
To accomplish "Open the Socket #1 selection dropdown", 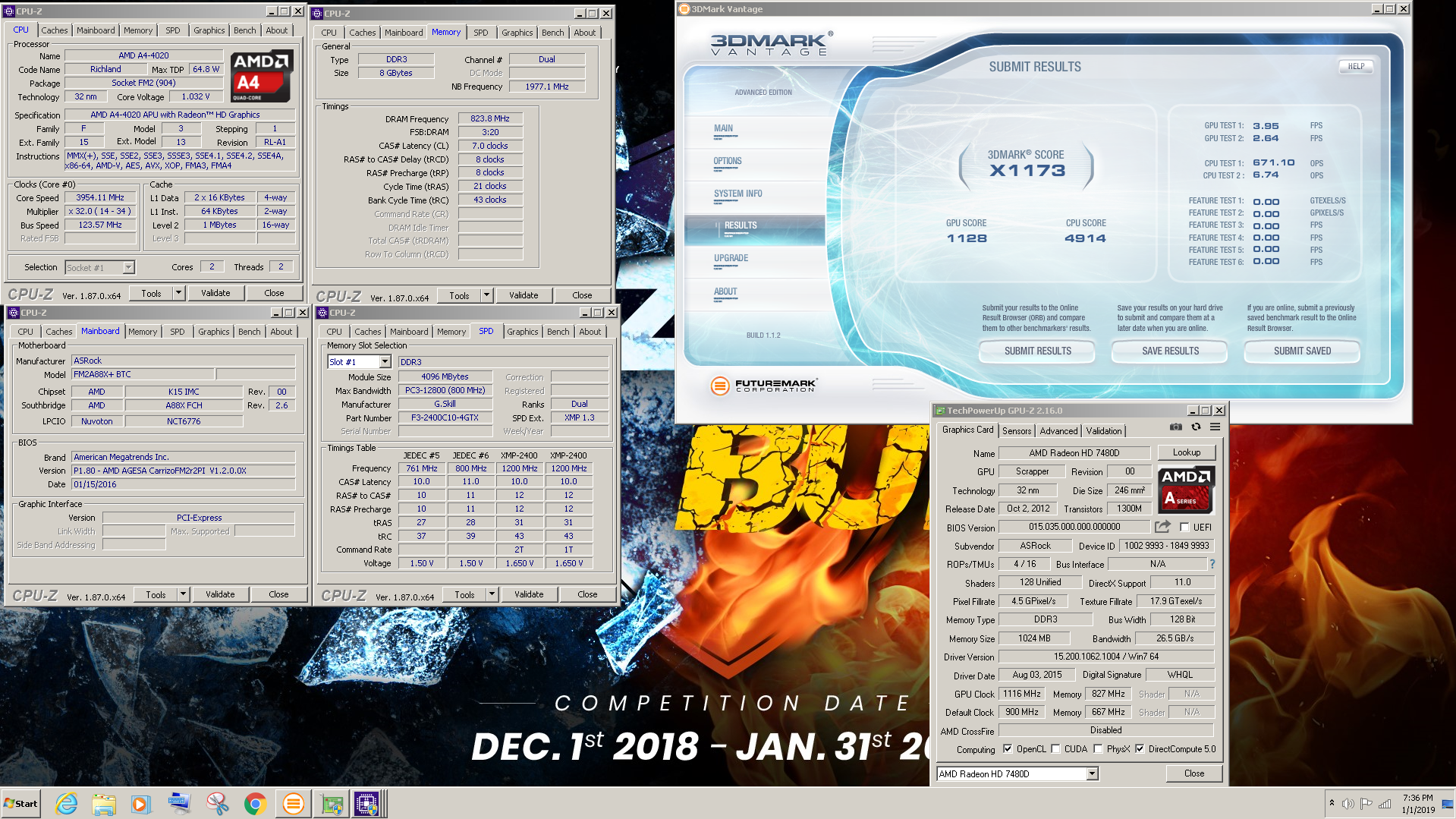I will tap(128, 267).
